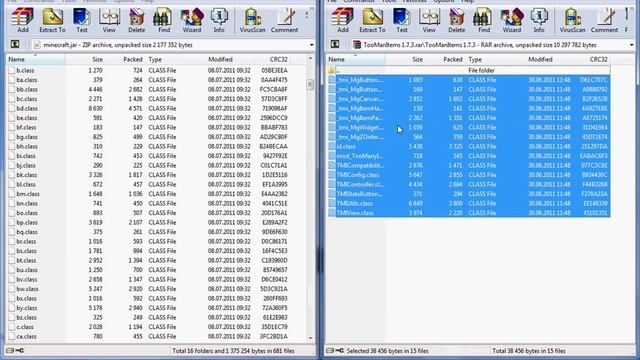640x360 pixels.
Task: Run VirusScan in TooManyItems window
Action: (x=572, y=20)
